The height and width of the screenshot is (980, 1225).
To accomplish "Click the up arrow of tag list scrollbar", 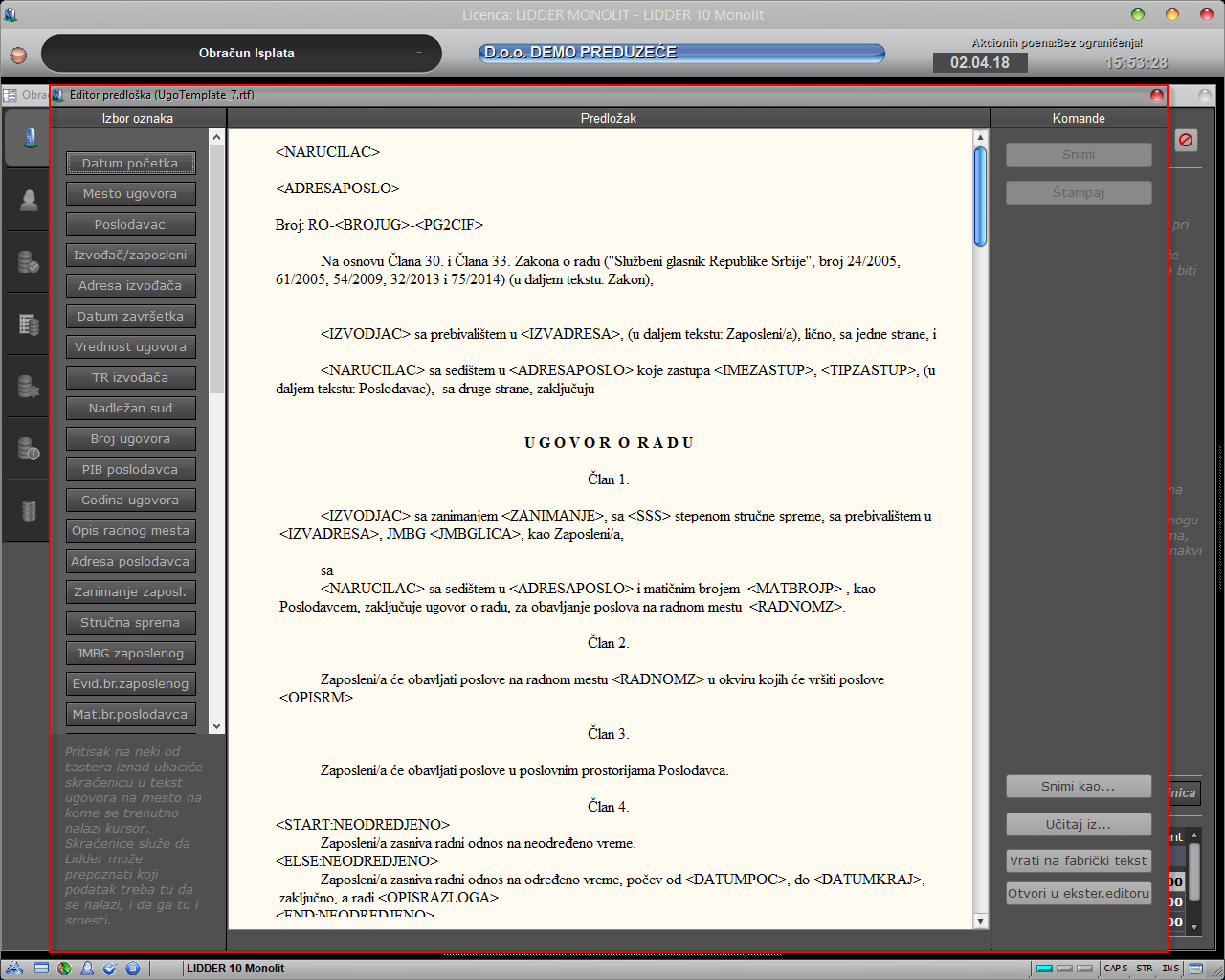I will pos(216,137).
